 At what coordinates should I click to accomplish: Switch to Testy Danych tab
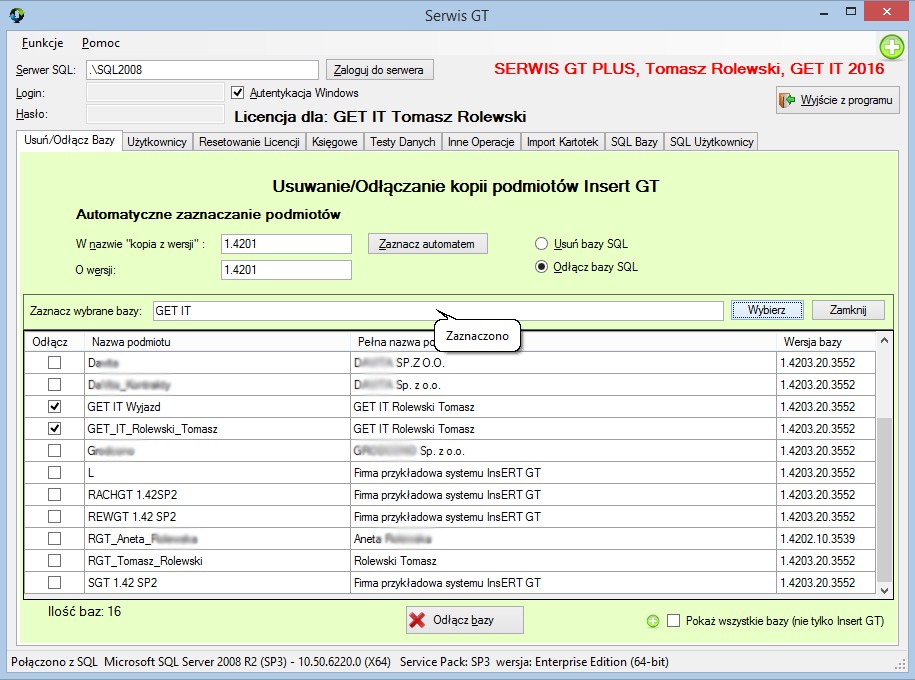click(x=403, y=142)
